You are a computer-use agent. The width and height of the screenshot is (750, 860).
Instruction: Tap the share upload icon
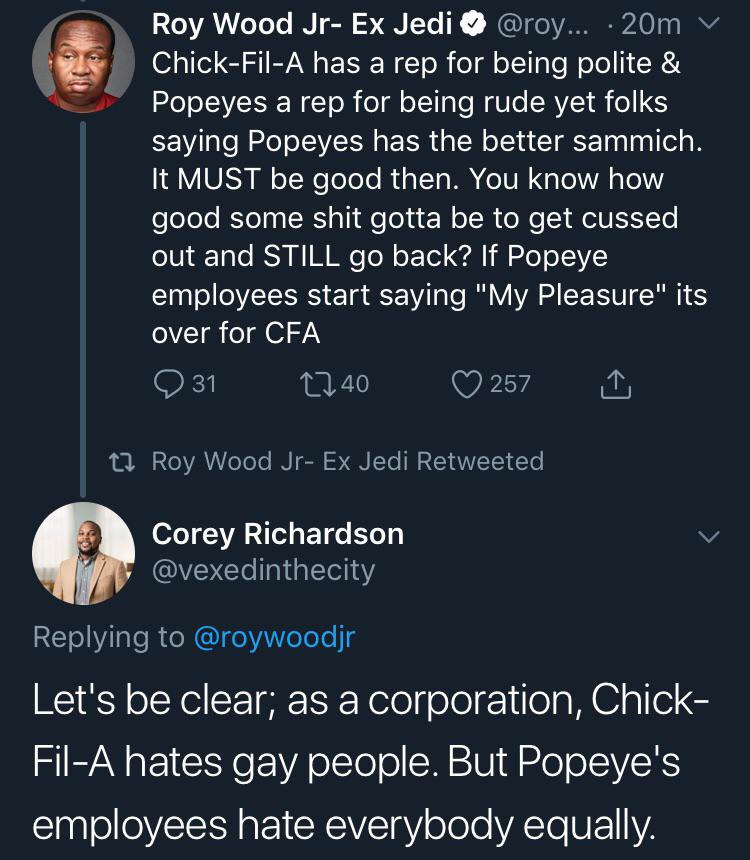pyautogui.click(x=616, y=384)
